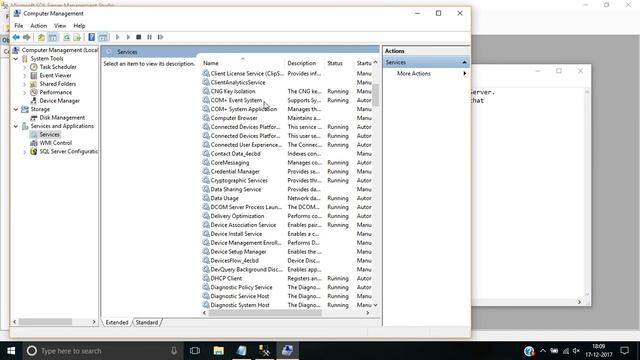Click the Start Service play icon
Screen dimensions: 640x360
[118, 37]
